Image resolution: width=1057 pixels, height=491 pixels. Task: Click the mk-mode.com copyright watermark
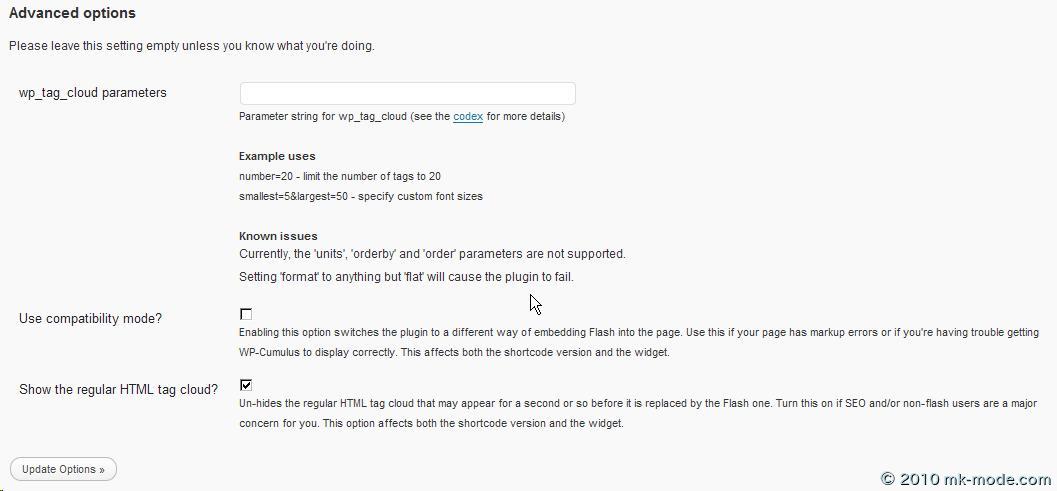coord(966,479)
